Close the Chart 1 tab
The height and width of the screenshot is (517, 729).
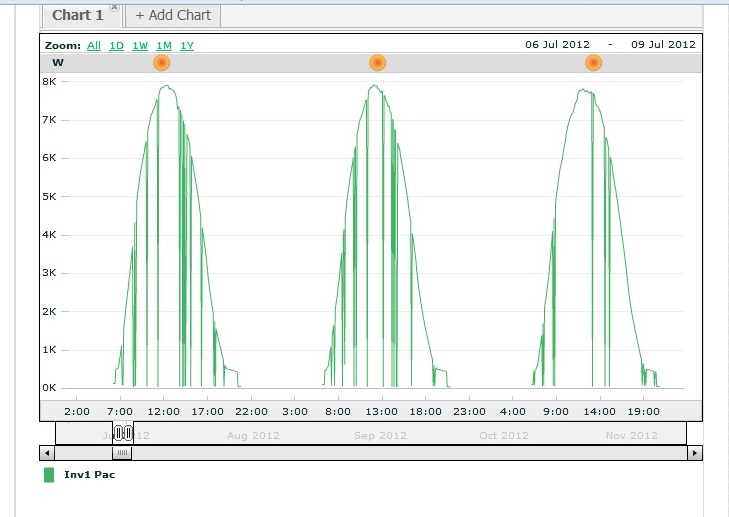pyautogui.click(x=114, y=7)
